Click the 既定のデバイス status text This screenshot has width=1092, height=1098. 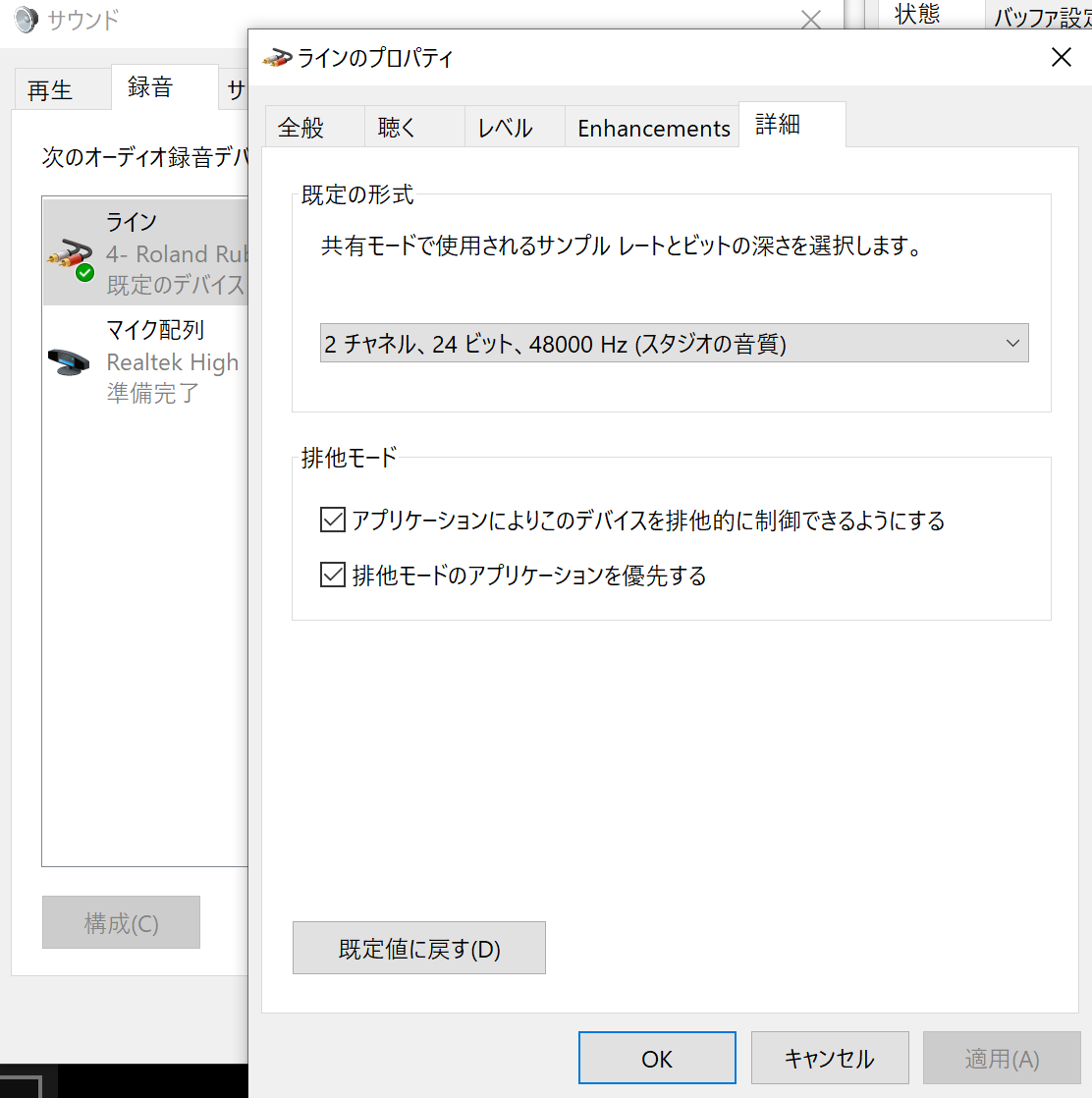tap(176, 285)
